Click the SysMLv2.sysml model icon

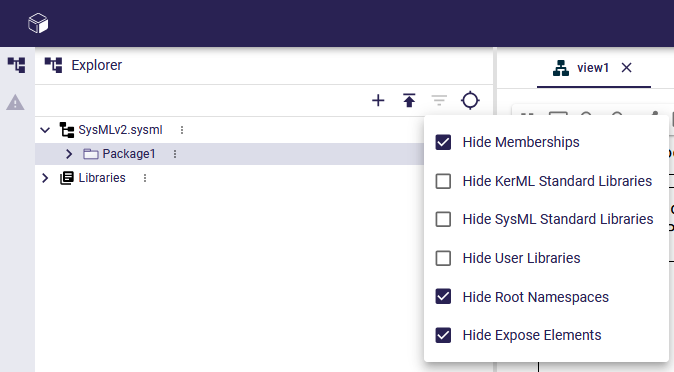(67, 130)
